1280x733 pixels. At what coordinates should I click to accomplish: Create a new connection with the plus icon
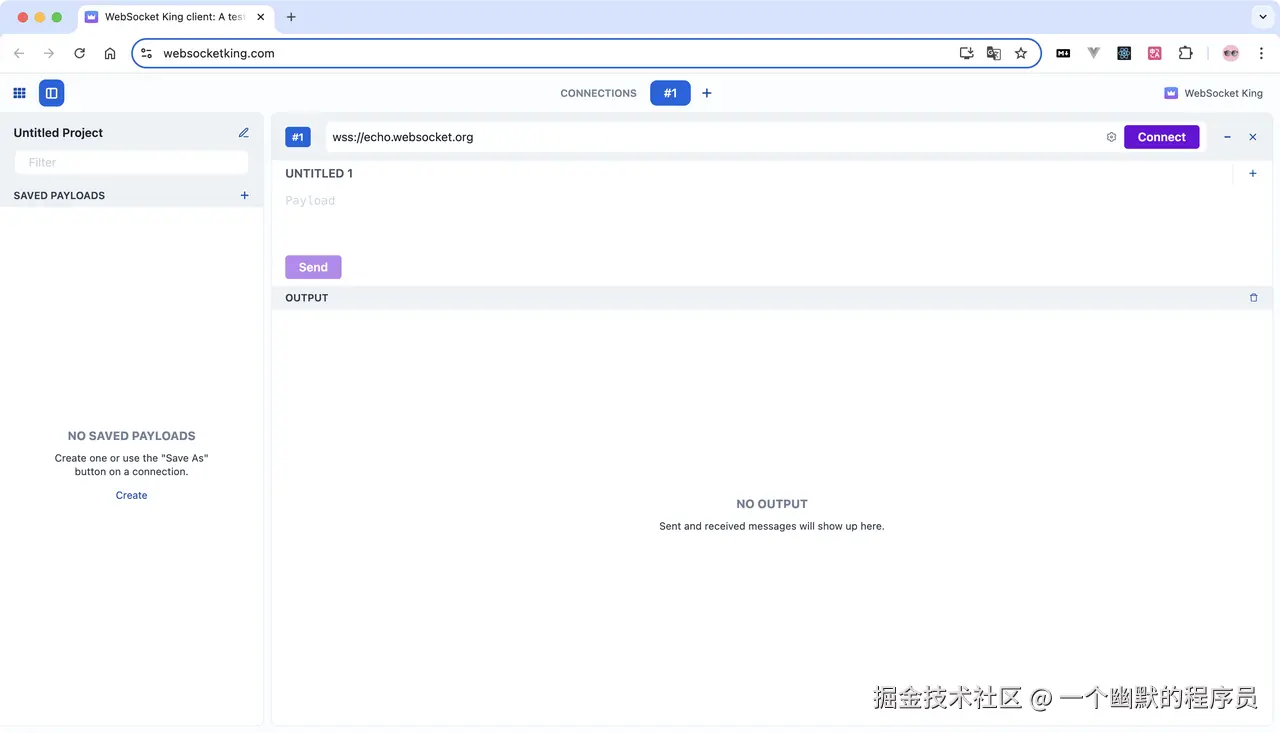706,92
